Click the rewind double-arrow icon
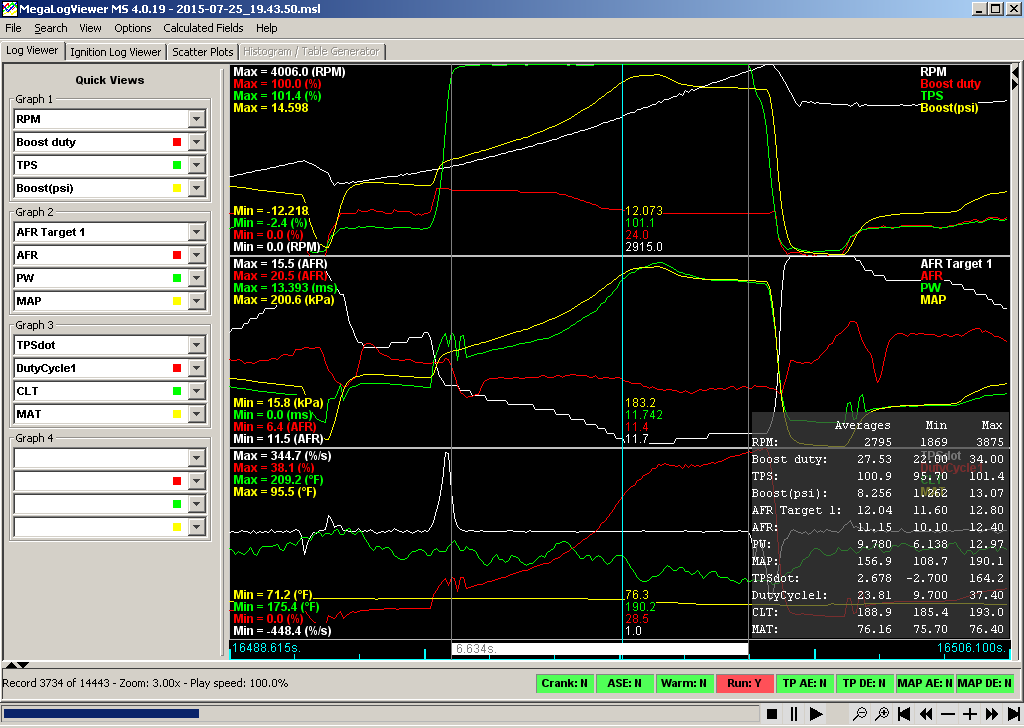Screen dimensions: 1024x728 point(926,714)
